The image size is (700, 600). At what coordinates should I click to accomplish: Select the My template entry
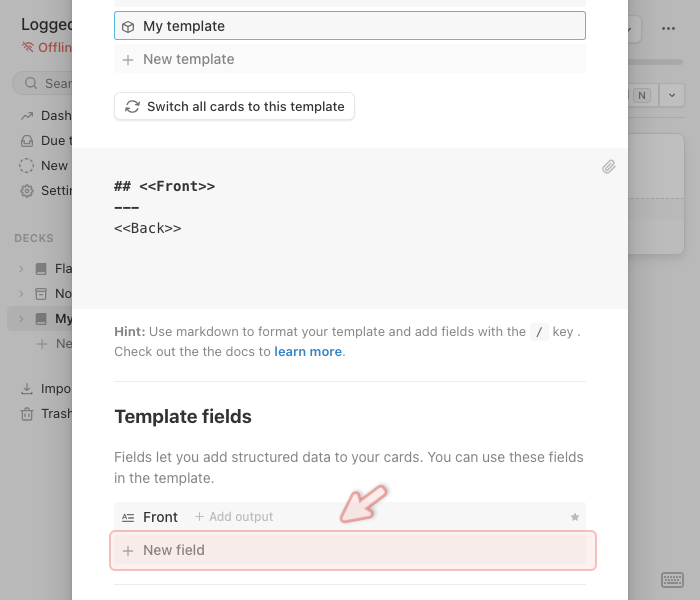(350, 26)
